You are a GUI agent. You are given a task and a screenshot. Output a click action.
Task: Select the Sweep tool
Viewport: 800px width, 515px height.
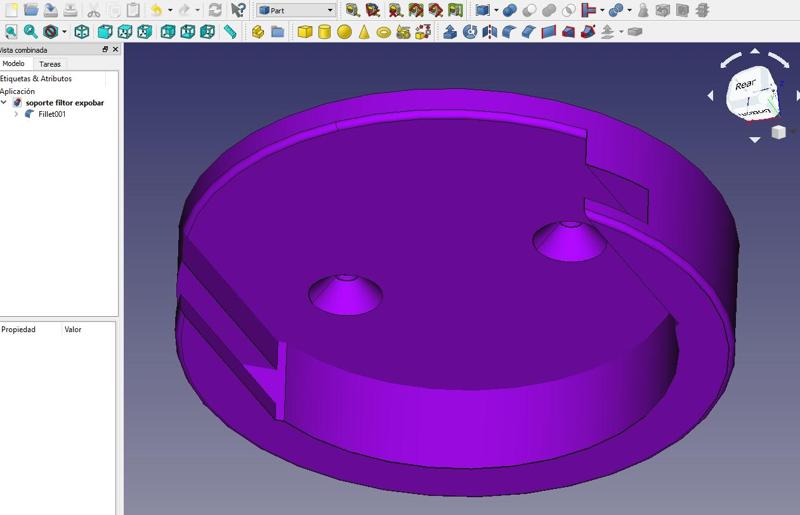(588, 32)
